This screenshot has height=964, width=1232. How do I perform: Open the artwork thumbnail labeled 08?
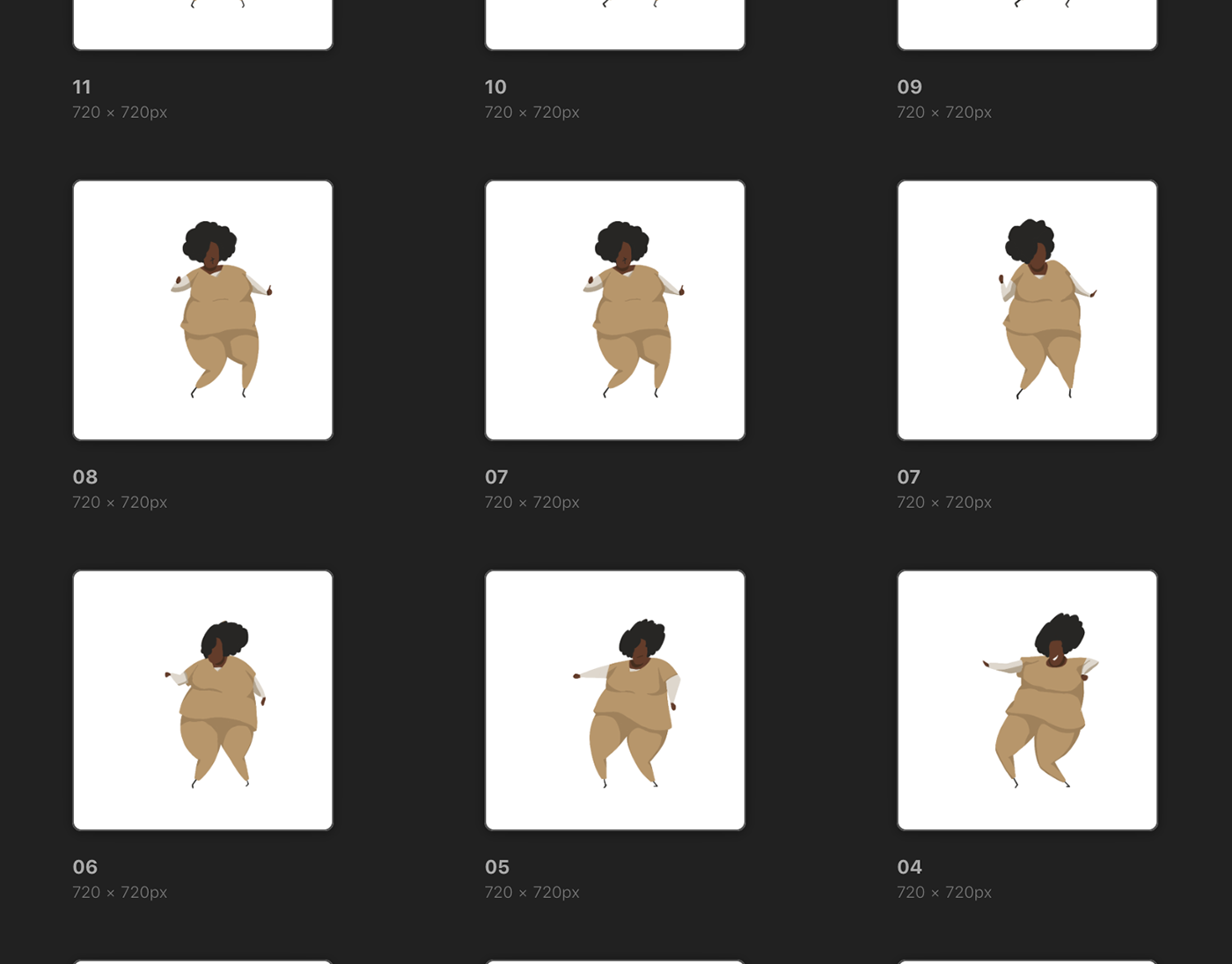pos(202,310)
